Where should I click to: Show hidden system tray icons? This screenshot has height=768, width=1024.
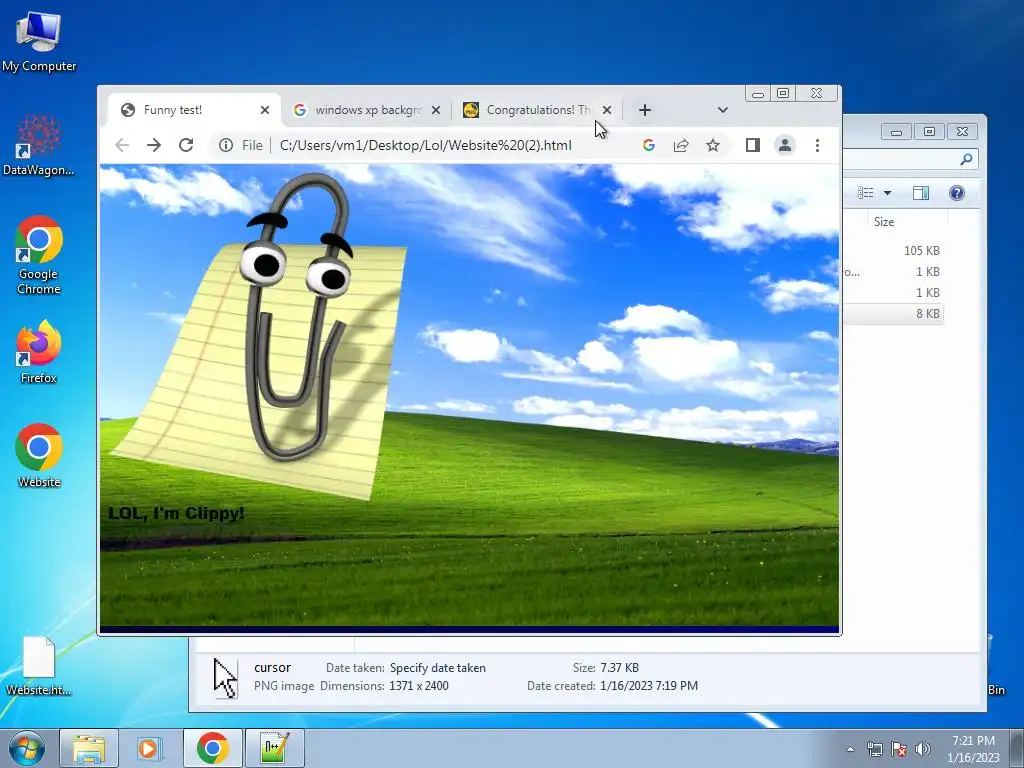(x=850, y=749)
